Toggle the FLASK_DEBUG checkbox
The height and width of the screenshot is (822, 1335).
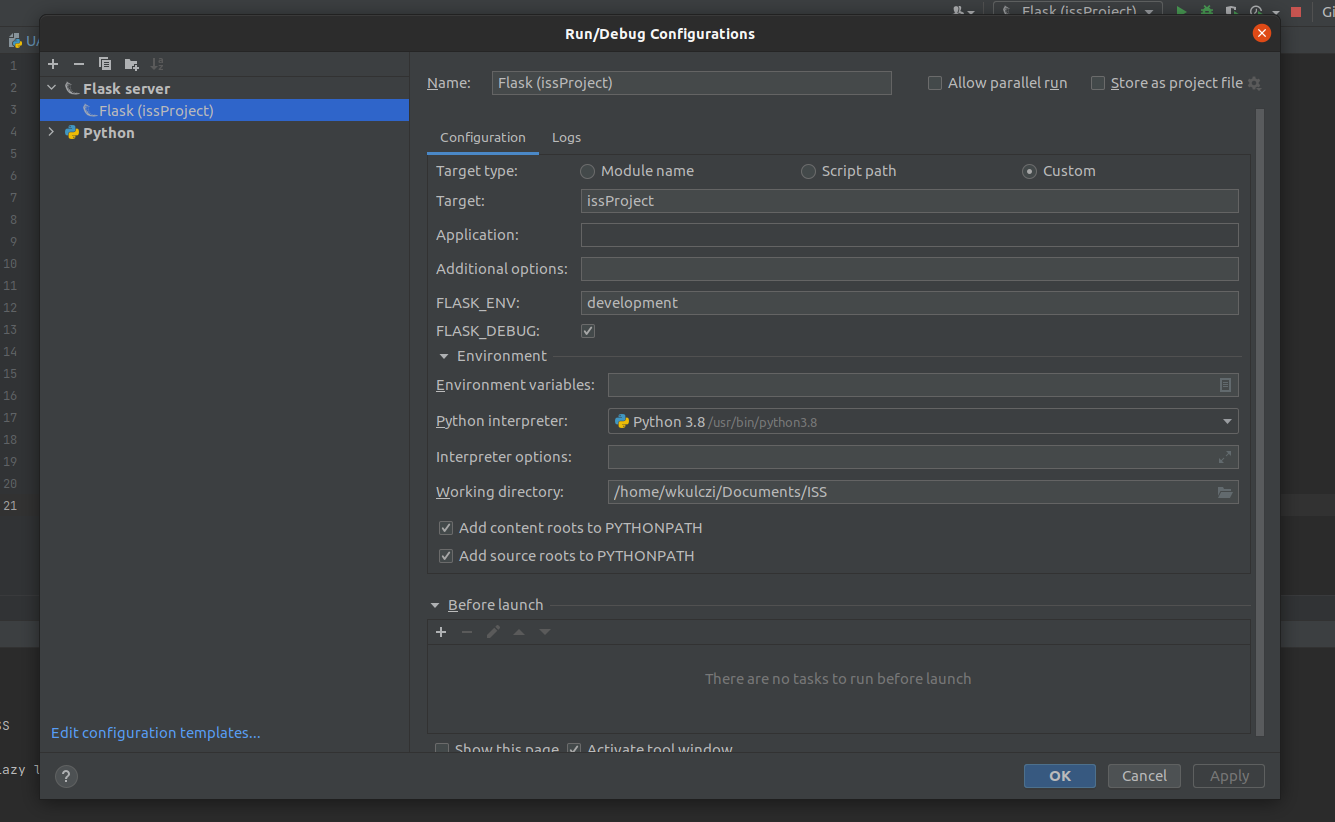(x=588, y=330)
